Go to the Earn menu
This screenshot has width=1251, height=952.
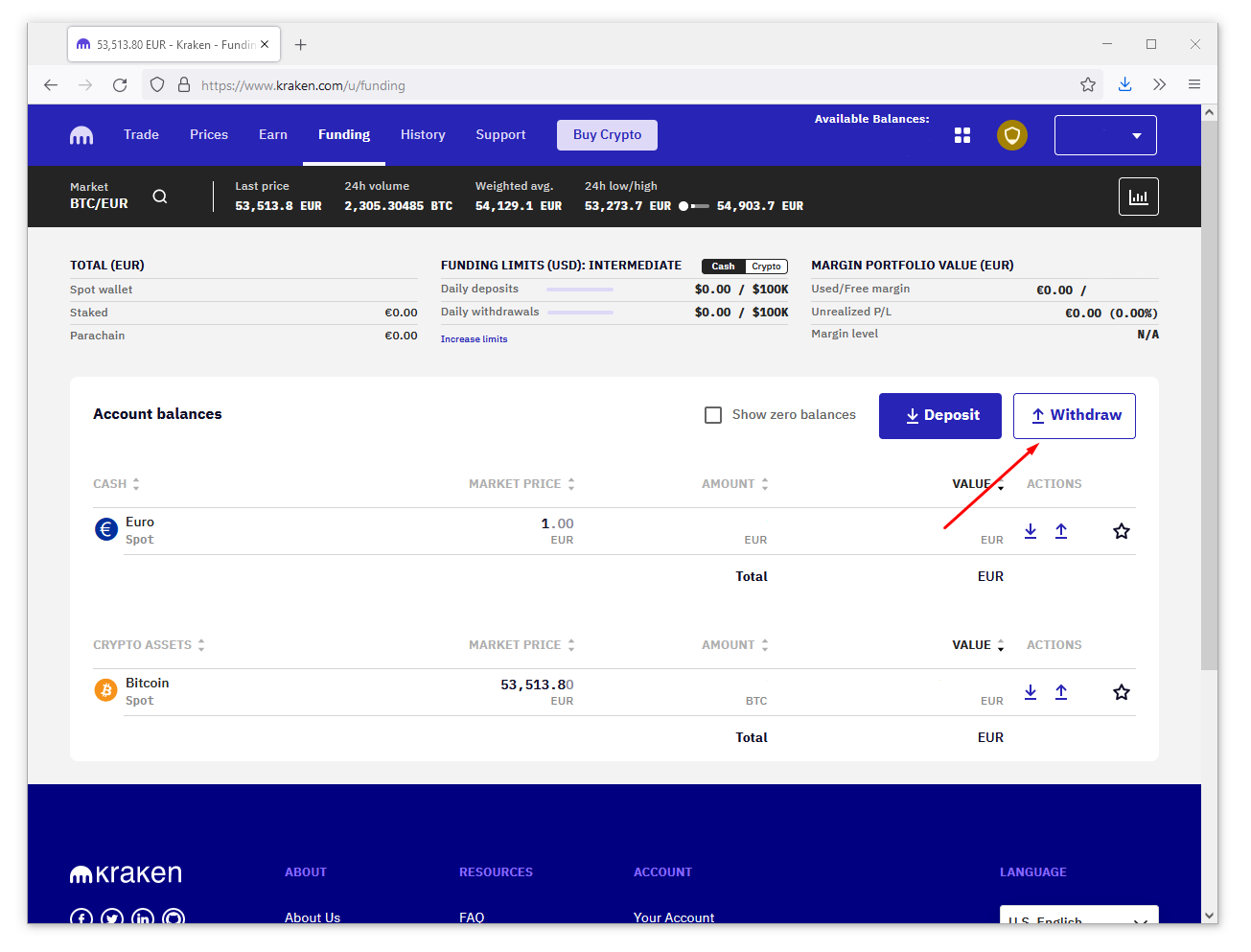pos(273,135)
